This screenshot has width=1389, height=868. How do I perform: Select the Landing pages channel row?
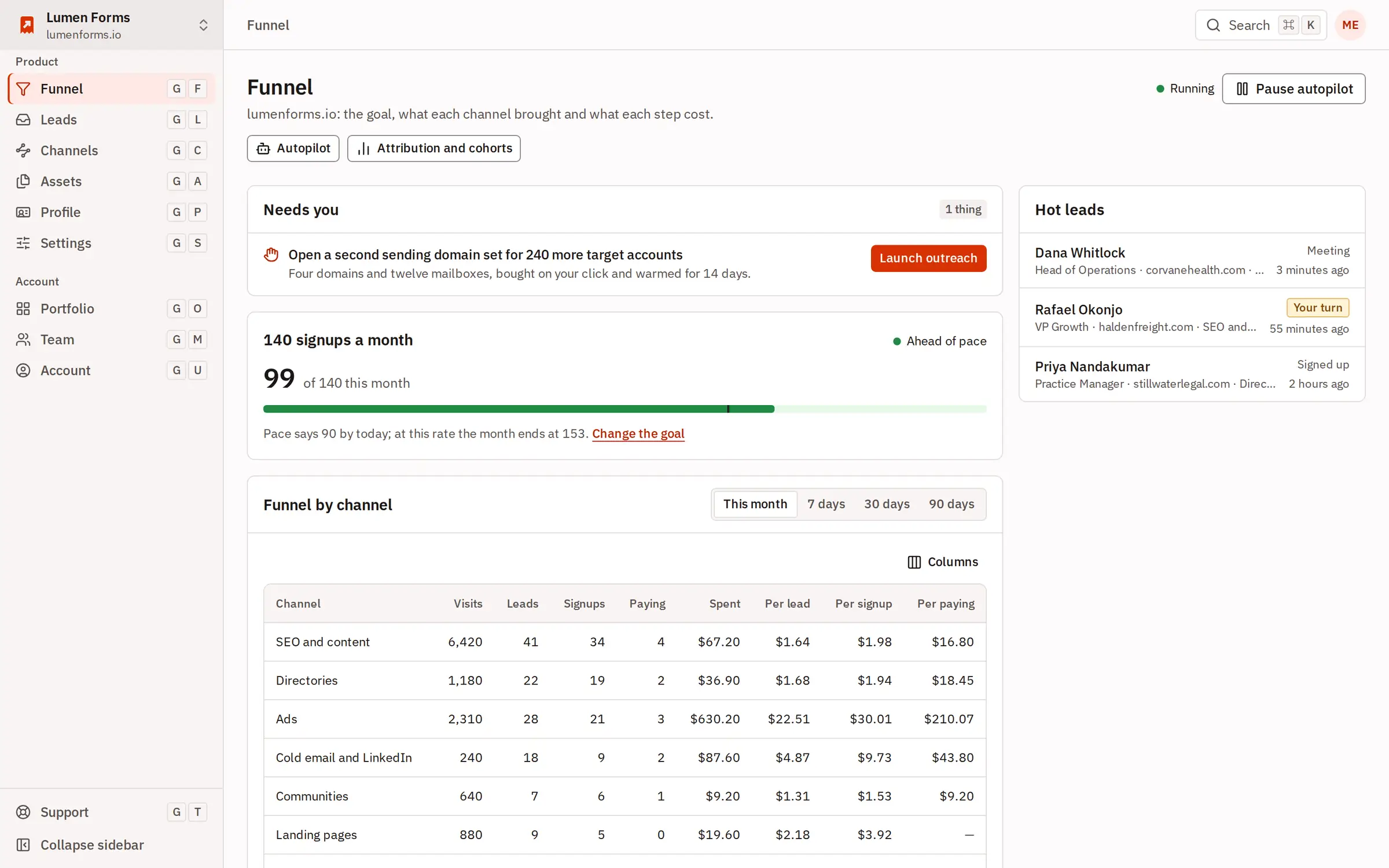(x=625, y=835)
